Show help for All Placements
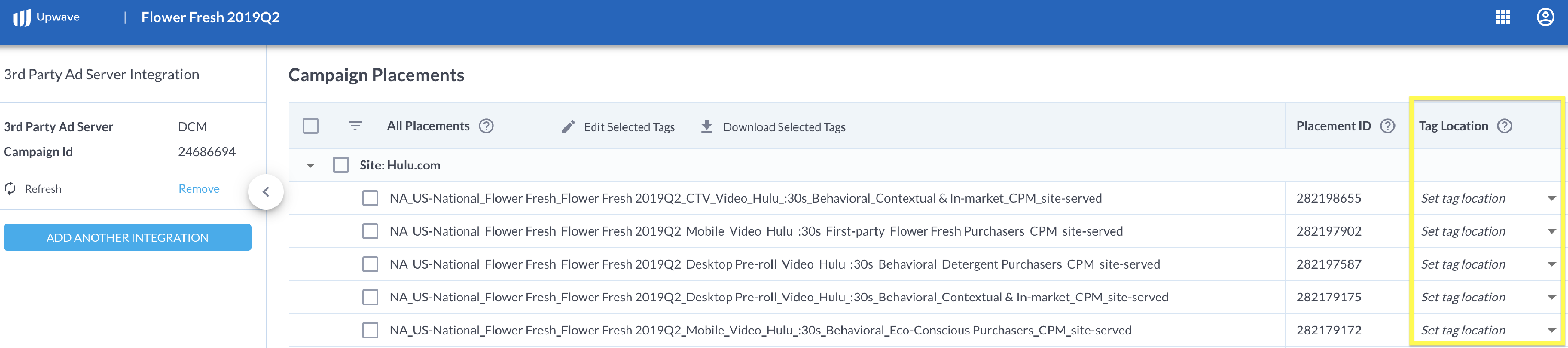The height and width of the screenshot is (348, 1568). [487, 126]
